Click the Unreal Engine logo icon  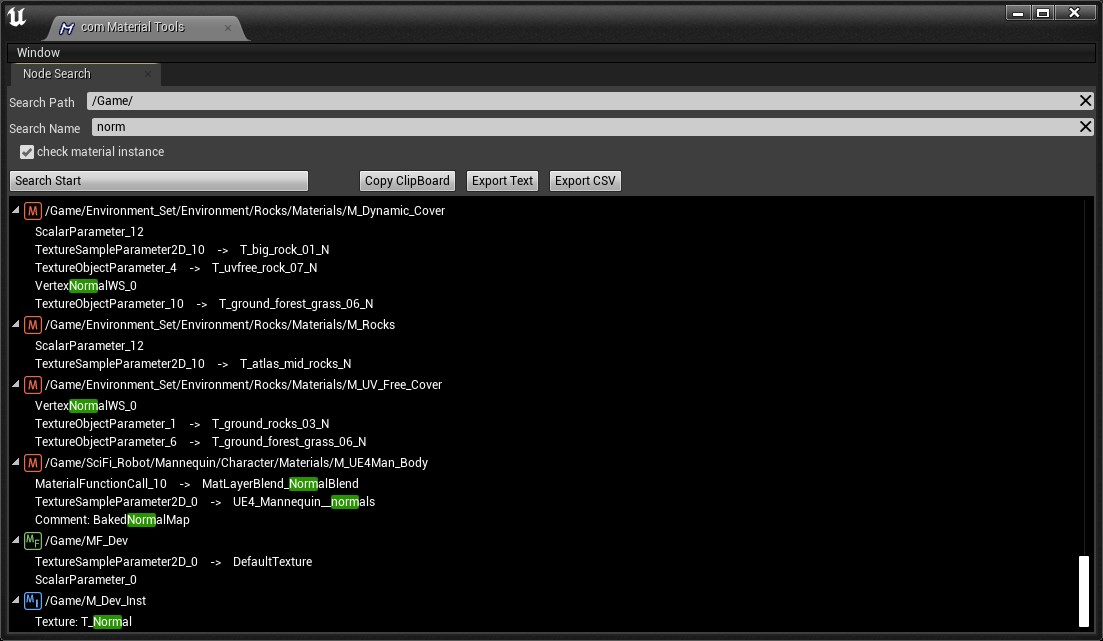17,19
